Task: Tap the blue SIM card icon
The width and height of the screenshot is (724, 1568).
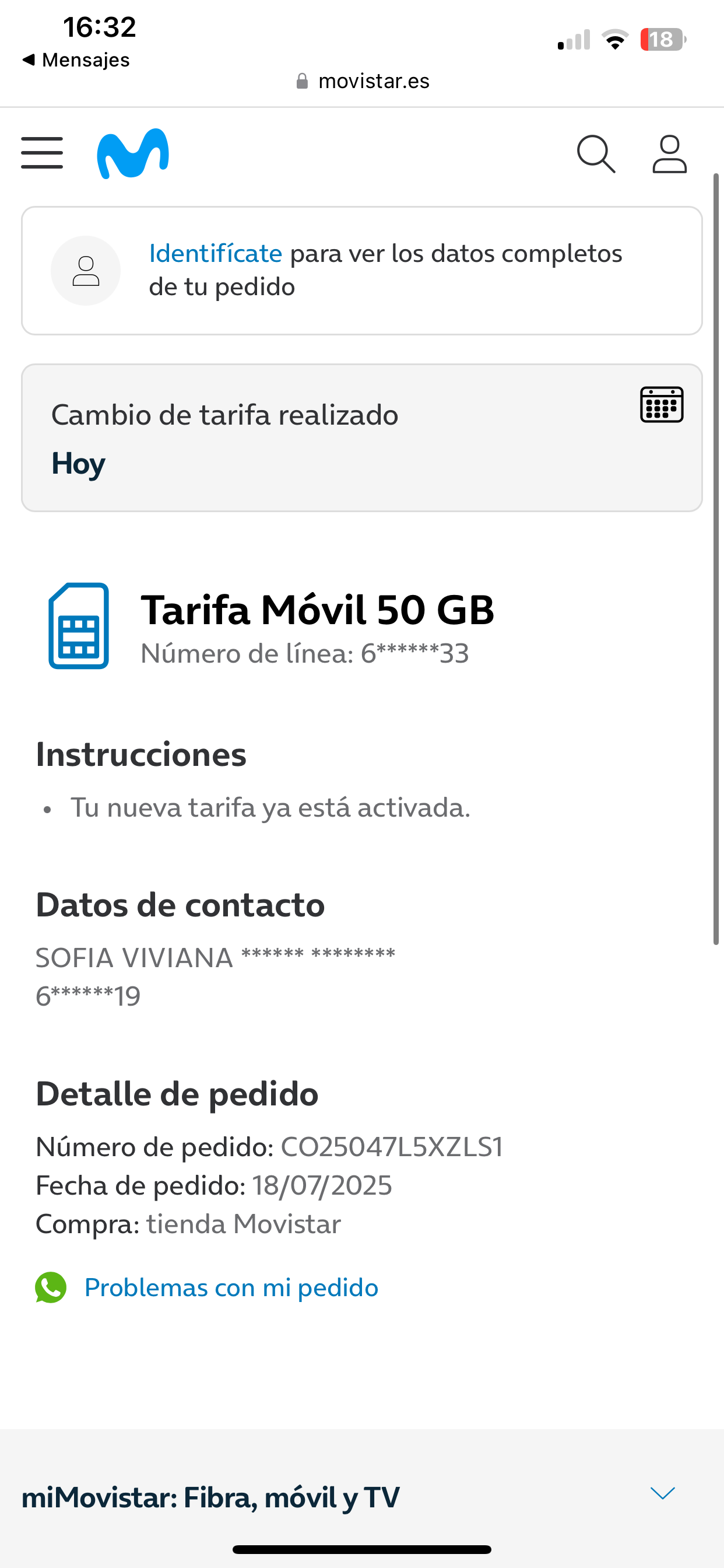Action: 79,626
